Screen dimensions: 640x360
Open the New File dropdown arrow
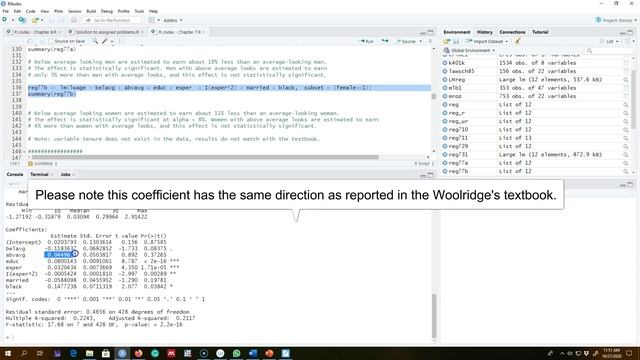pyautogui.click(x=12, y=20)
